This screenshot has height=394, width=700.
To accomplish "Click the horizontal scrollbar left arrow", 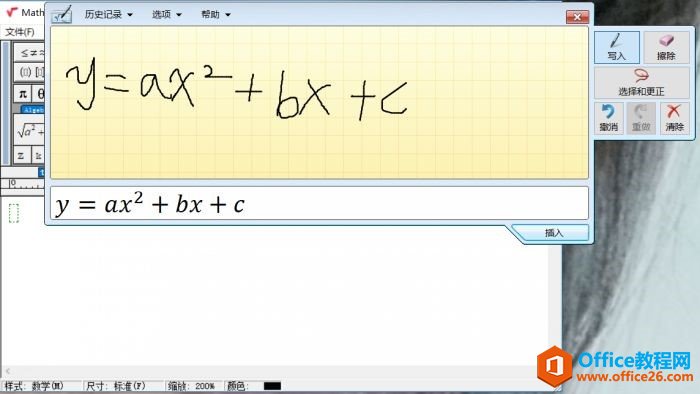I will pos(8,371).
